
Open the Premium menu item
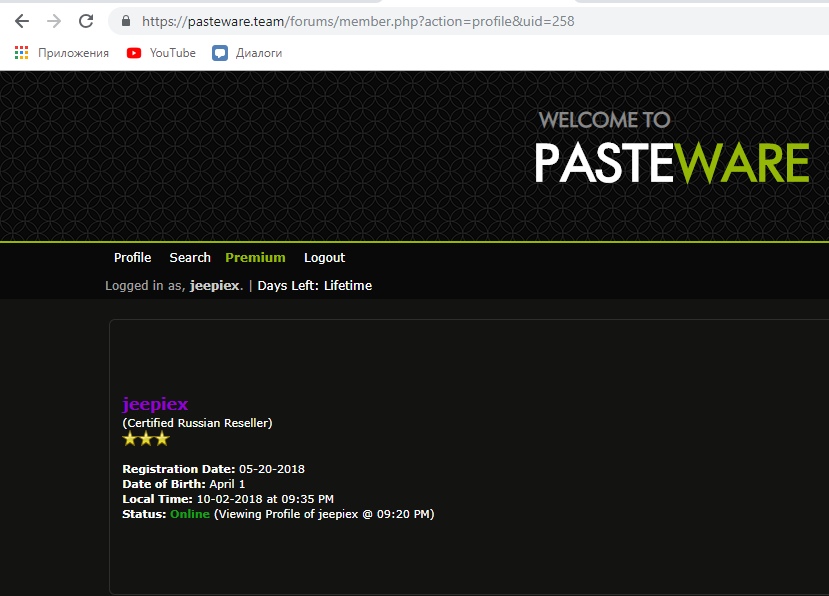(x=255, y=258)
